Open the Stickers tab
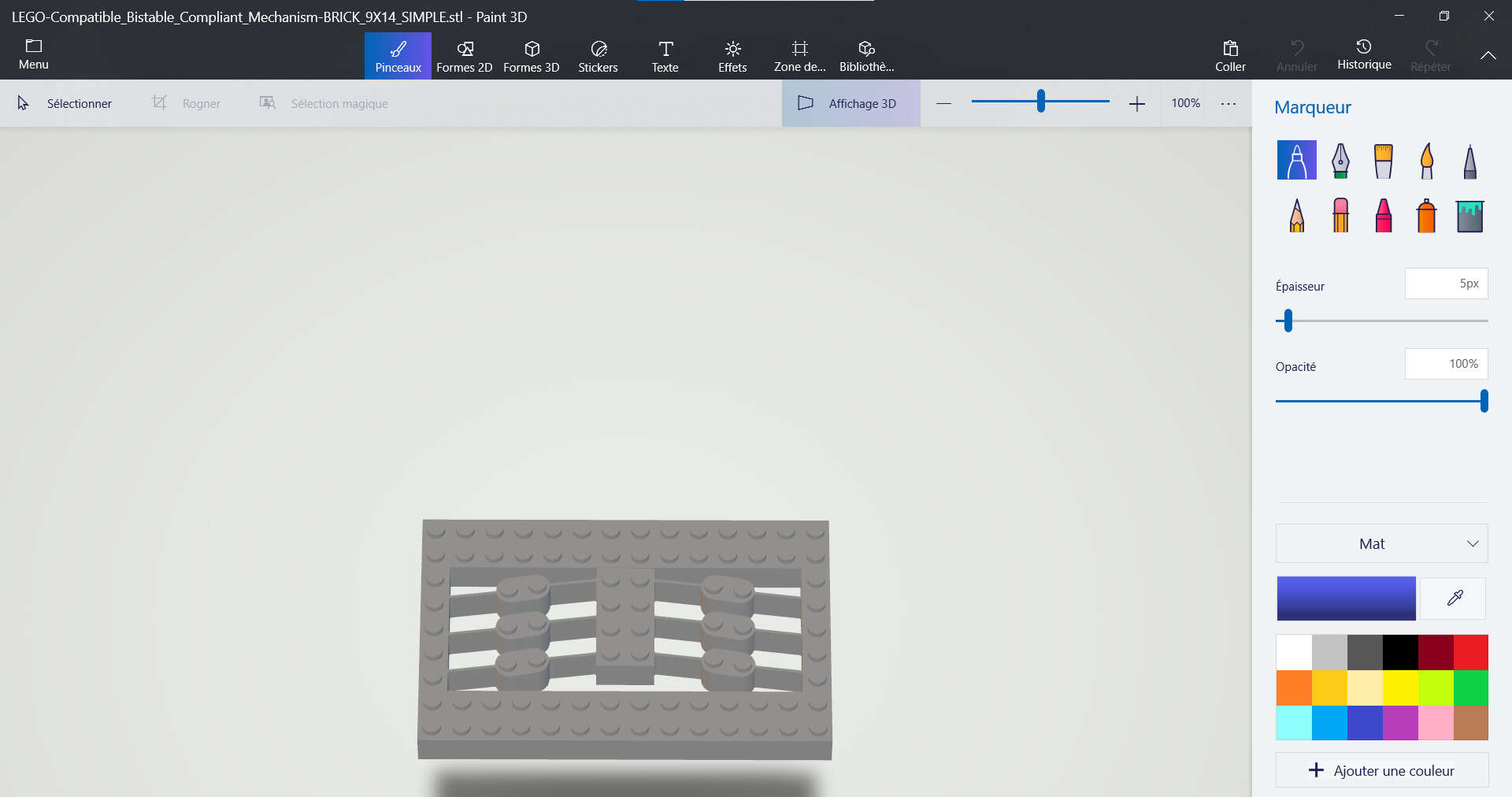 [x=598, y=56]
